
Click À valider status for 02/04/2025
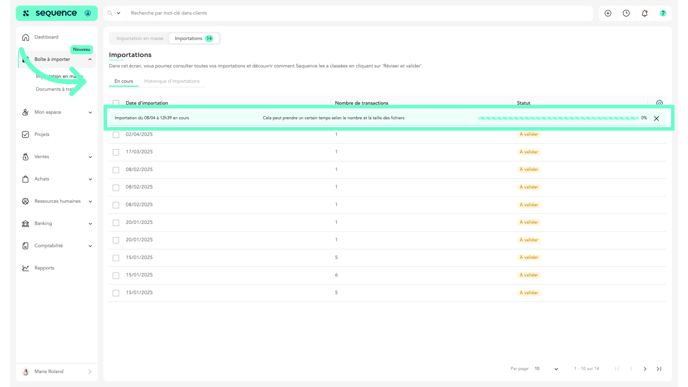529,134
